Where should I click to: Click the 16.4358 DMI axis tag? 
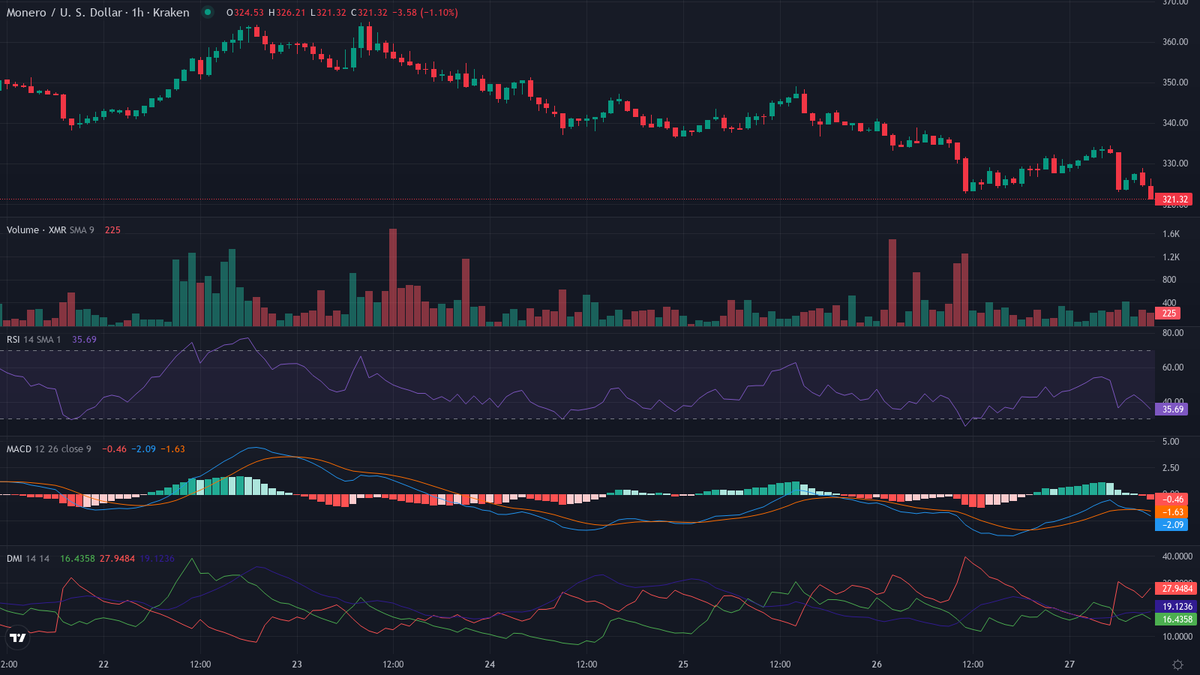[1175, 620]
